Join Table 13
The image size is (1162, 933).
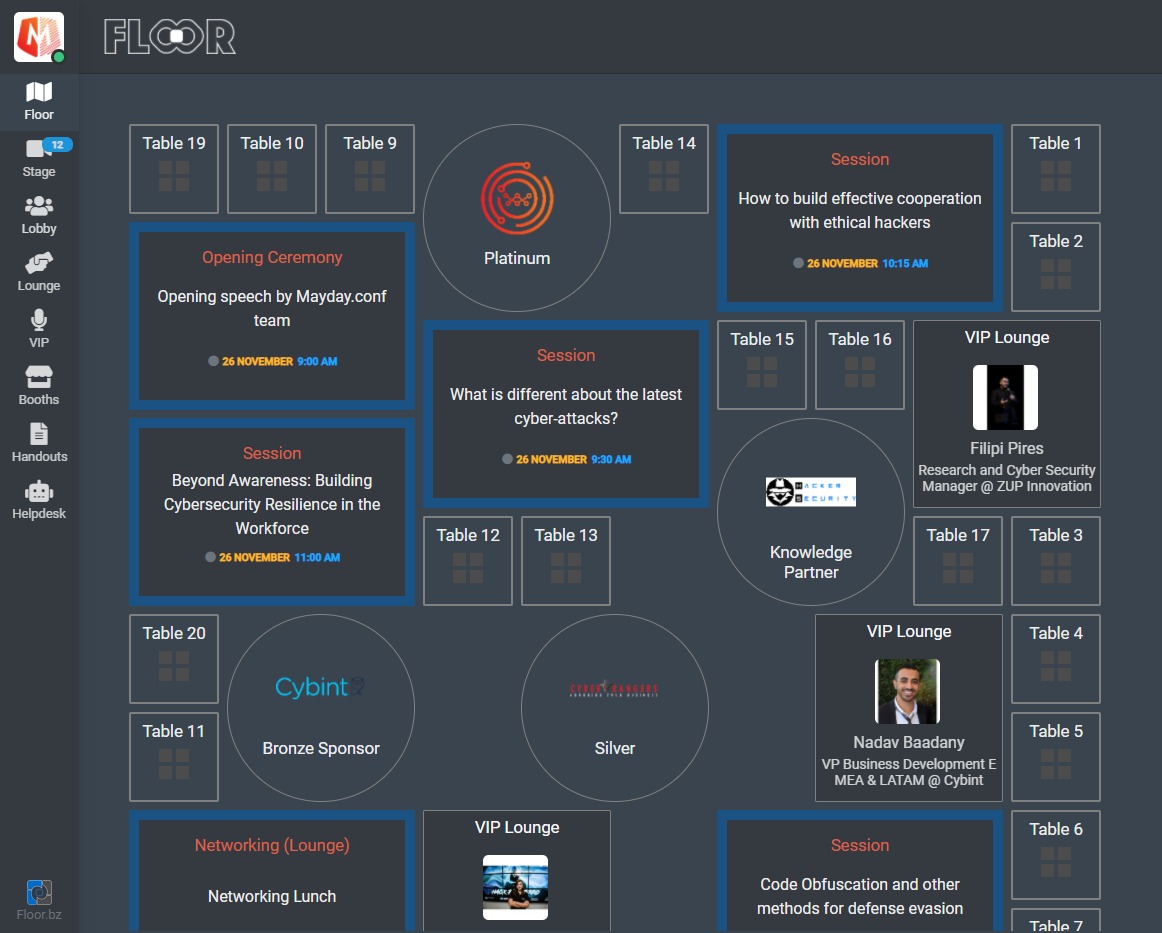pos(566,561)
